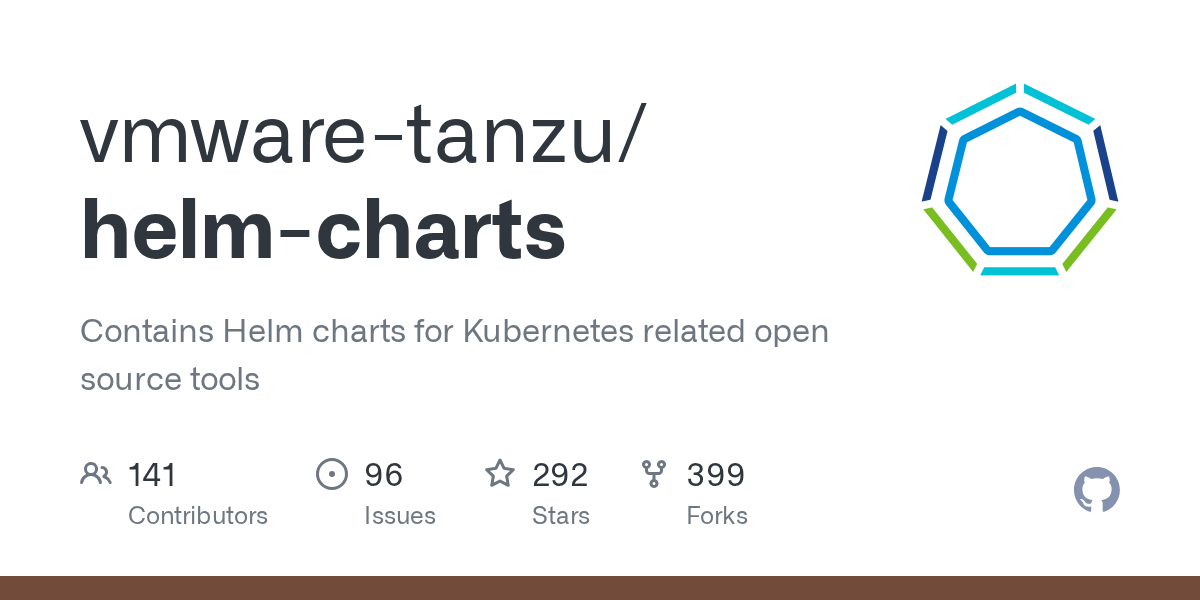Viewport: 1200px width, 600px height.
Task: Click the VMware Tanzu heptagon logo
Action: pyautogui.click(x=1019, y=180)
